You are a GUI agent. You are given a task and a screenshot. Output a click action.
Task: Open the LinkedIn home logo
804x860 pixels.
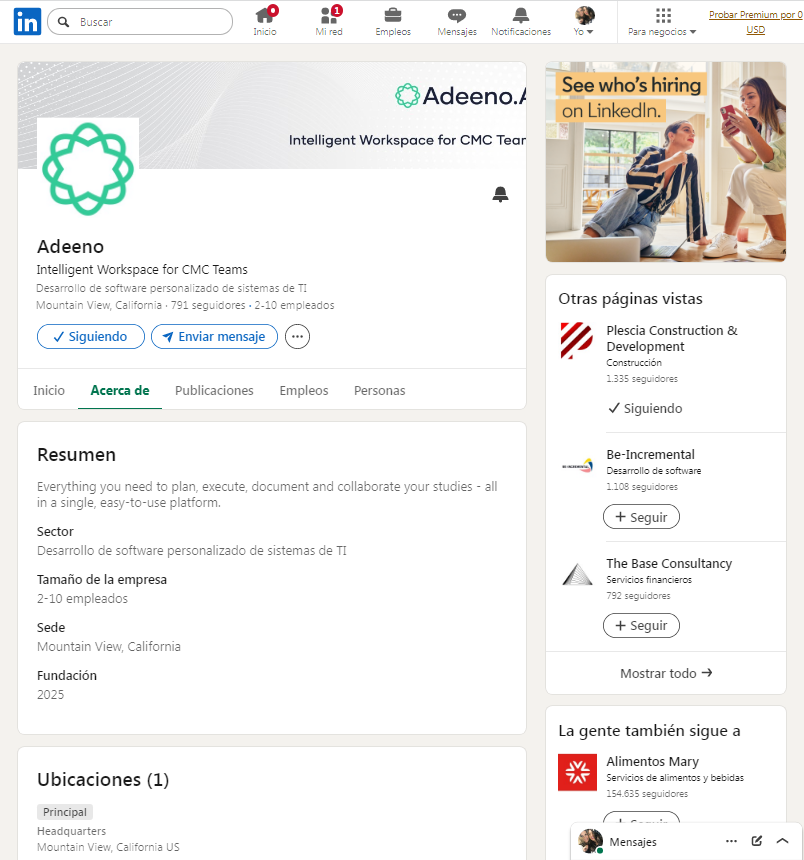click(27, 22)
